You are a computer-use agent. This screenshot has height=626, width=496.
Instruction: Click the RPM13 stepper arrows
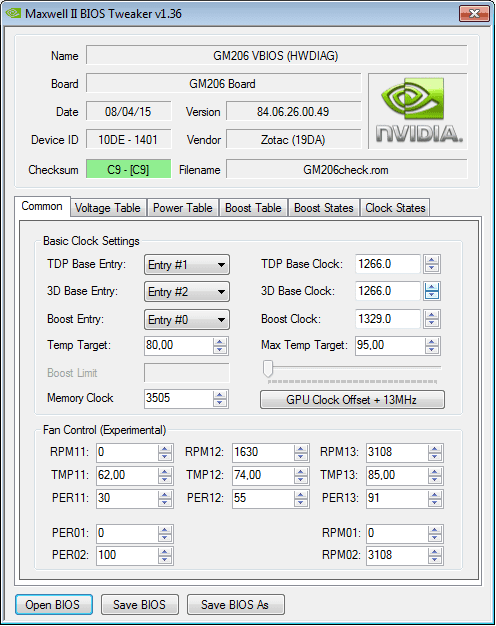point(434,453)
